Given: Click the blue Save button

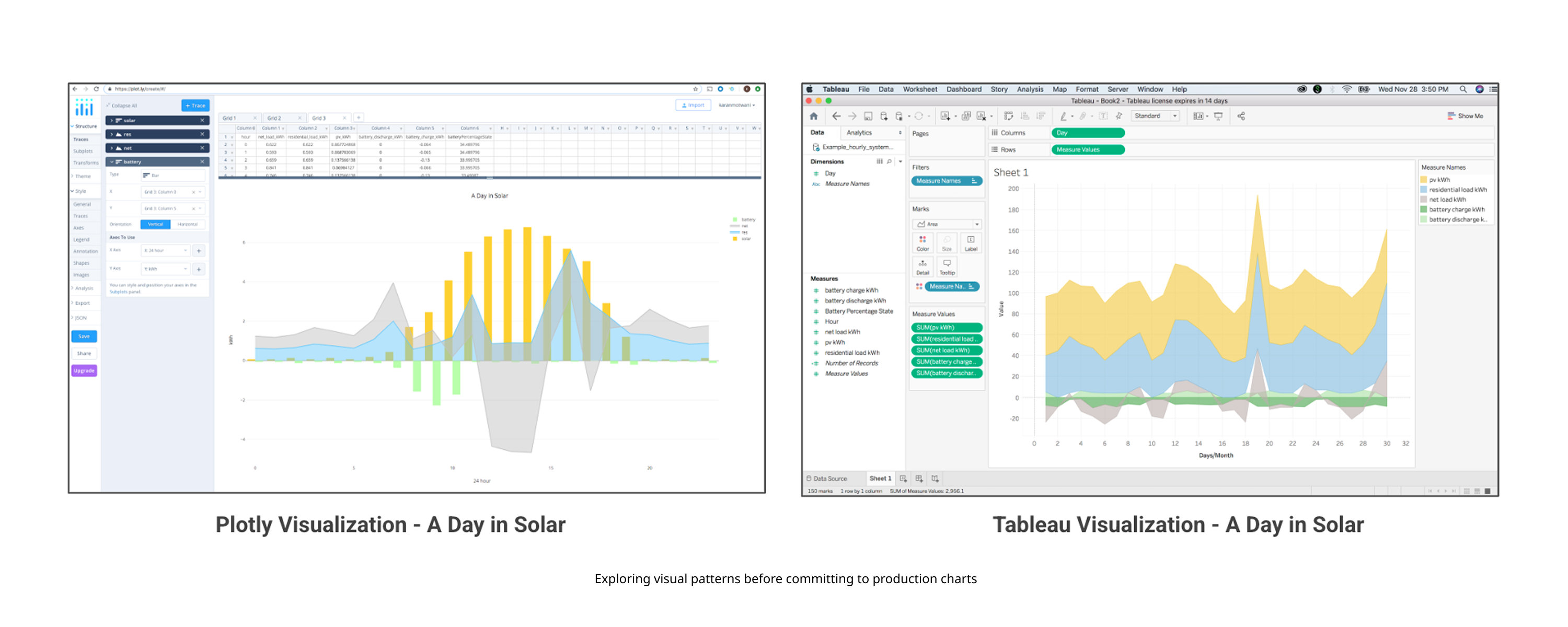Looking at the screenshot, I should click(84, 336).
